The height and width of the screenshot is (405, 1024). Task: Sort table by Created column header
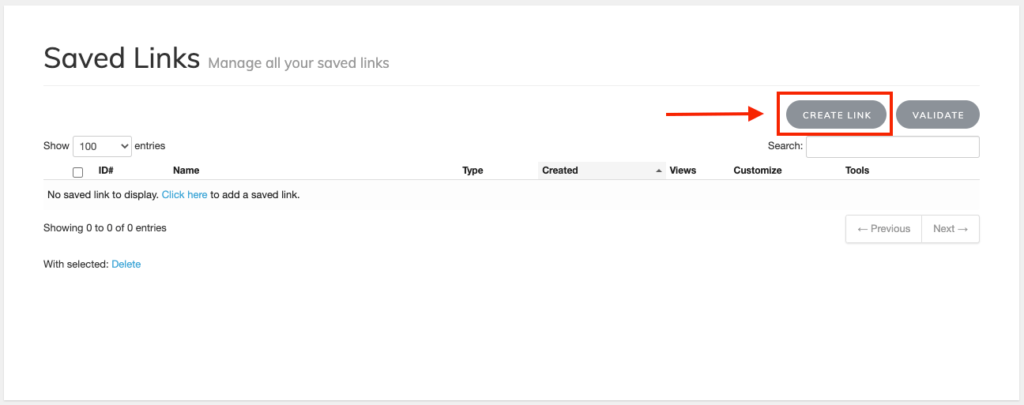point(560,170)
